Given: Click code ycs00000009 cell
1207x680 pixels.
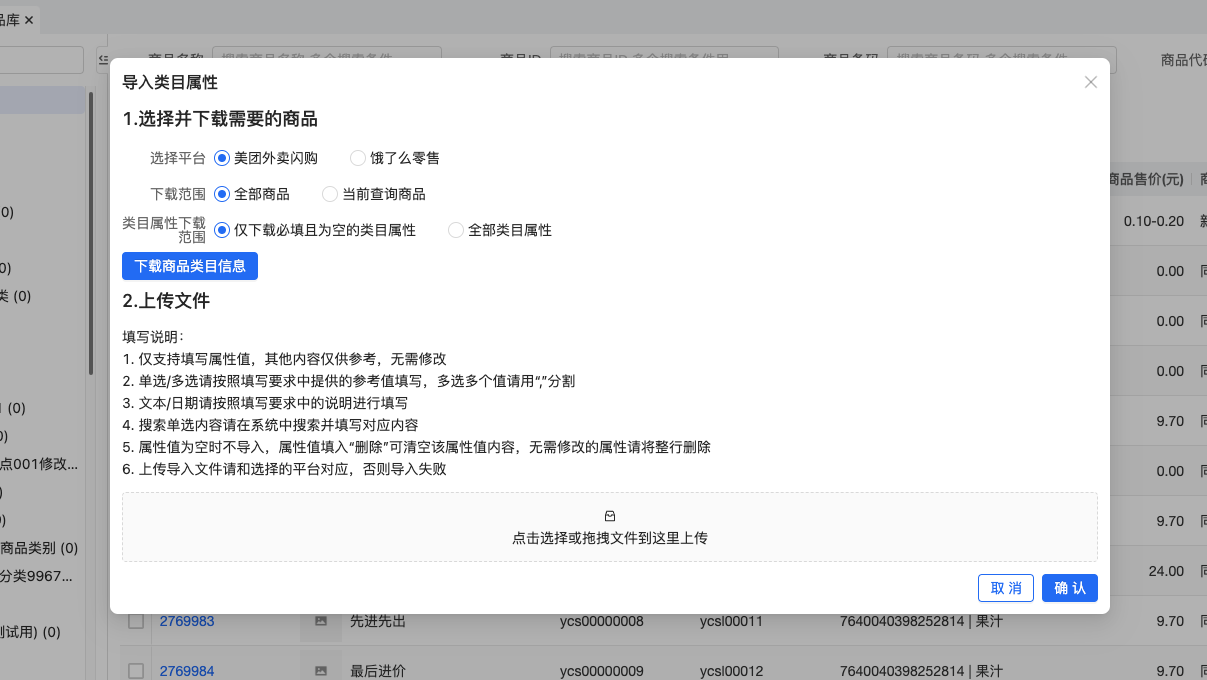Looking at the screenshot, I should 602,671.
